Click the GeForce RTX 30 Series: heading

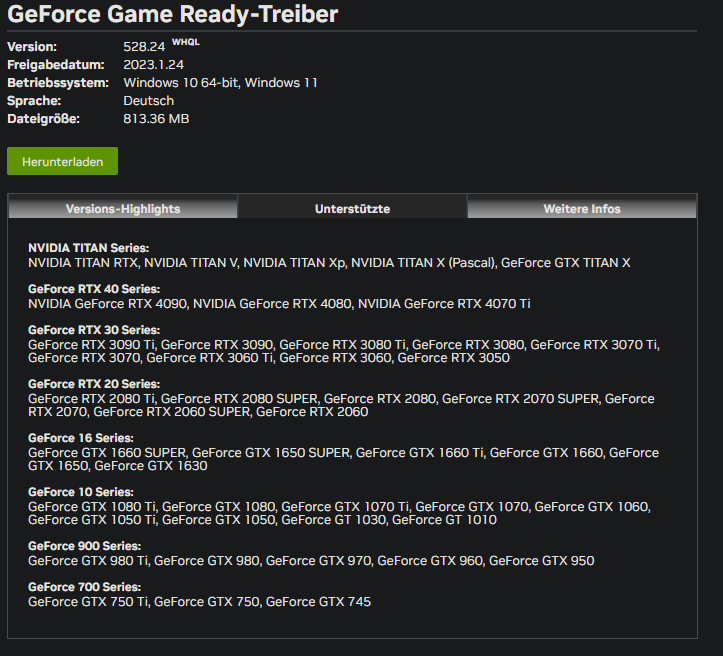94,330
